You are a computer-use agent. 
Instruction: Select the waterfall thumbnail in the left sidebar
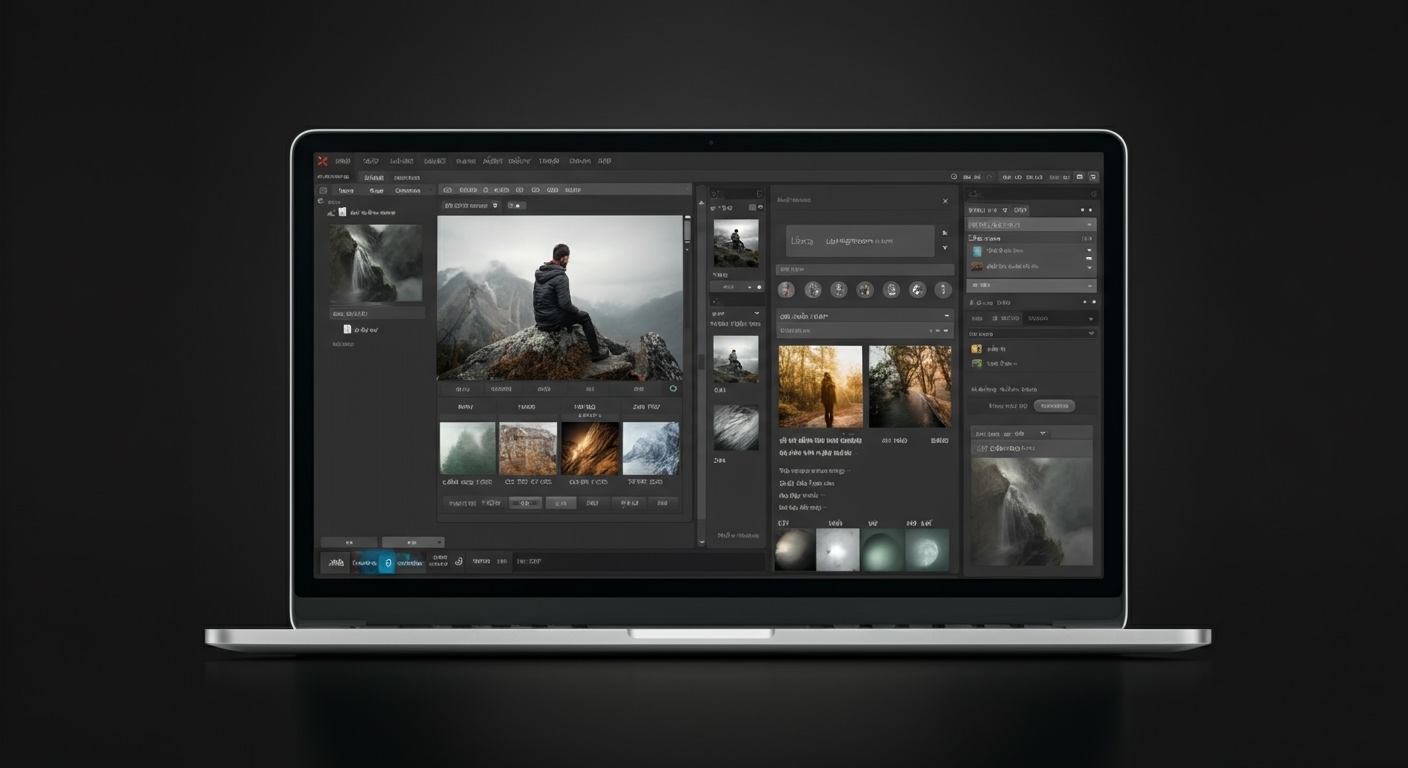(375, 260)
